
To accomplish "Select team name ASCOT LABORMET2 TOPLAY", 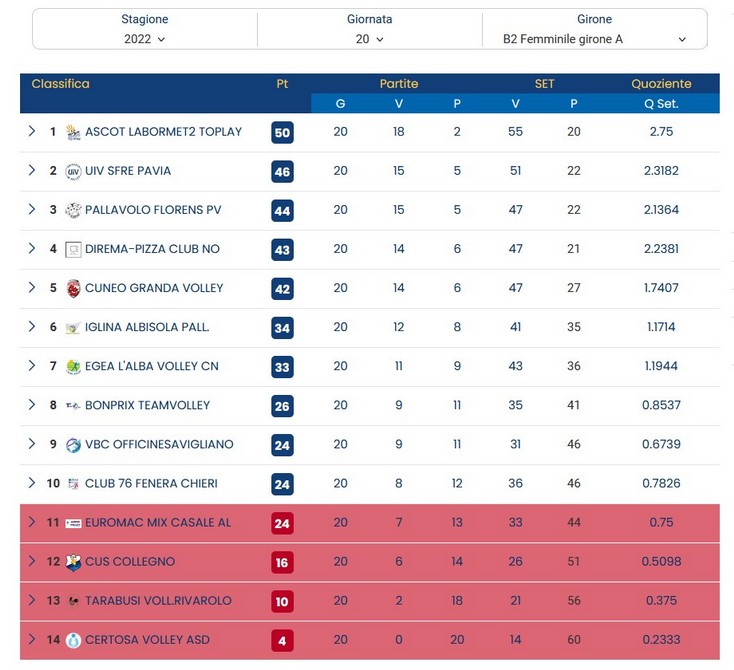I will pyautogui.click(x=163, y=132).
